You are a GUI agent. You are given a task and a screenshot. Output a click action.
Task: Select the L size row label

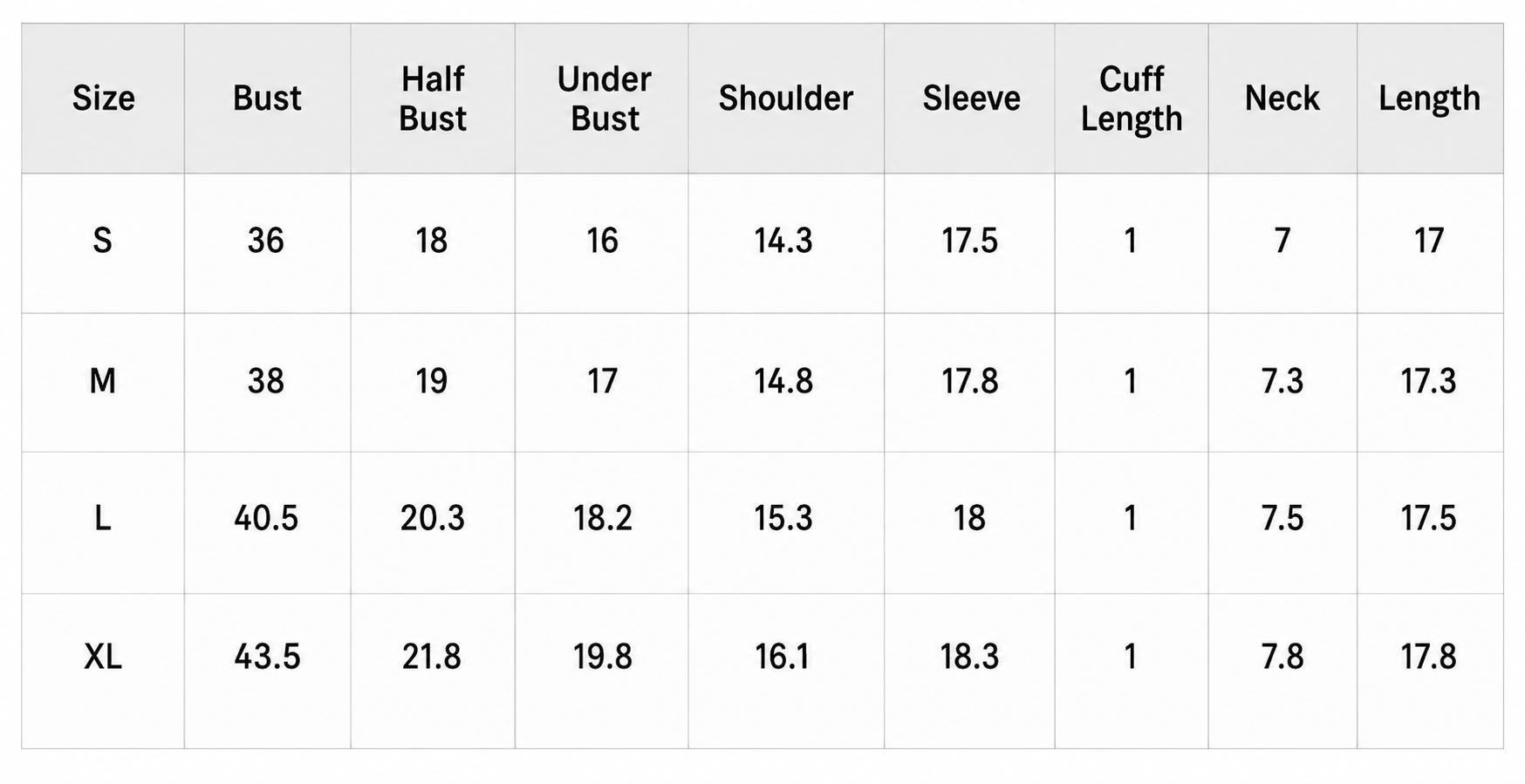tap(102, 519)
